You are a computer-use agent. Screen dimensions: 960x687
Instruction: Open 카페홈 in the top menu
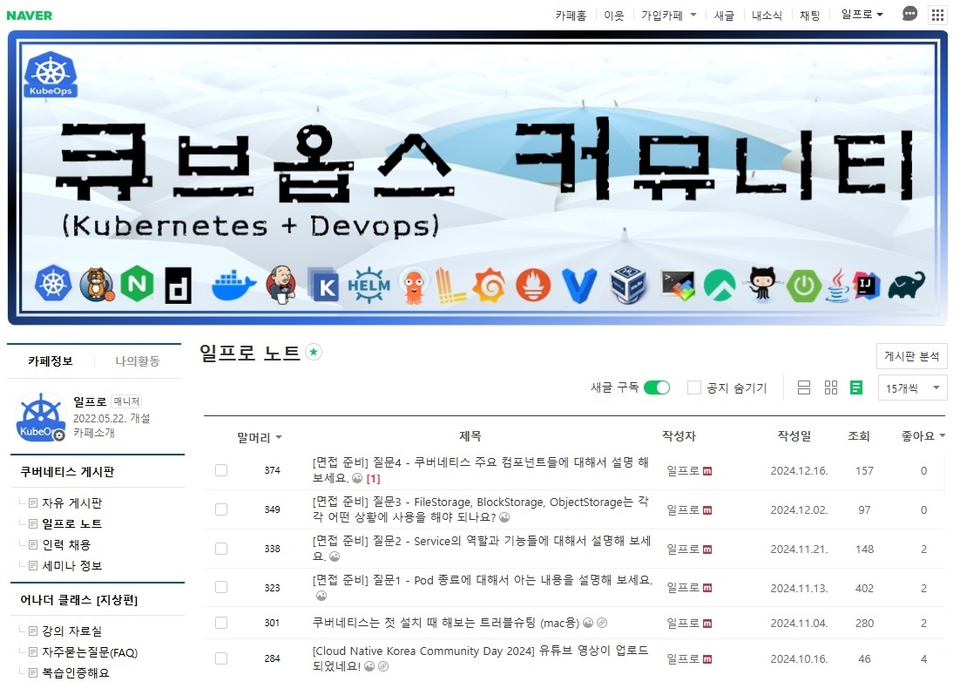pos(571,15)
